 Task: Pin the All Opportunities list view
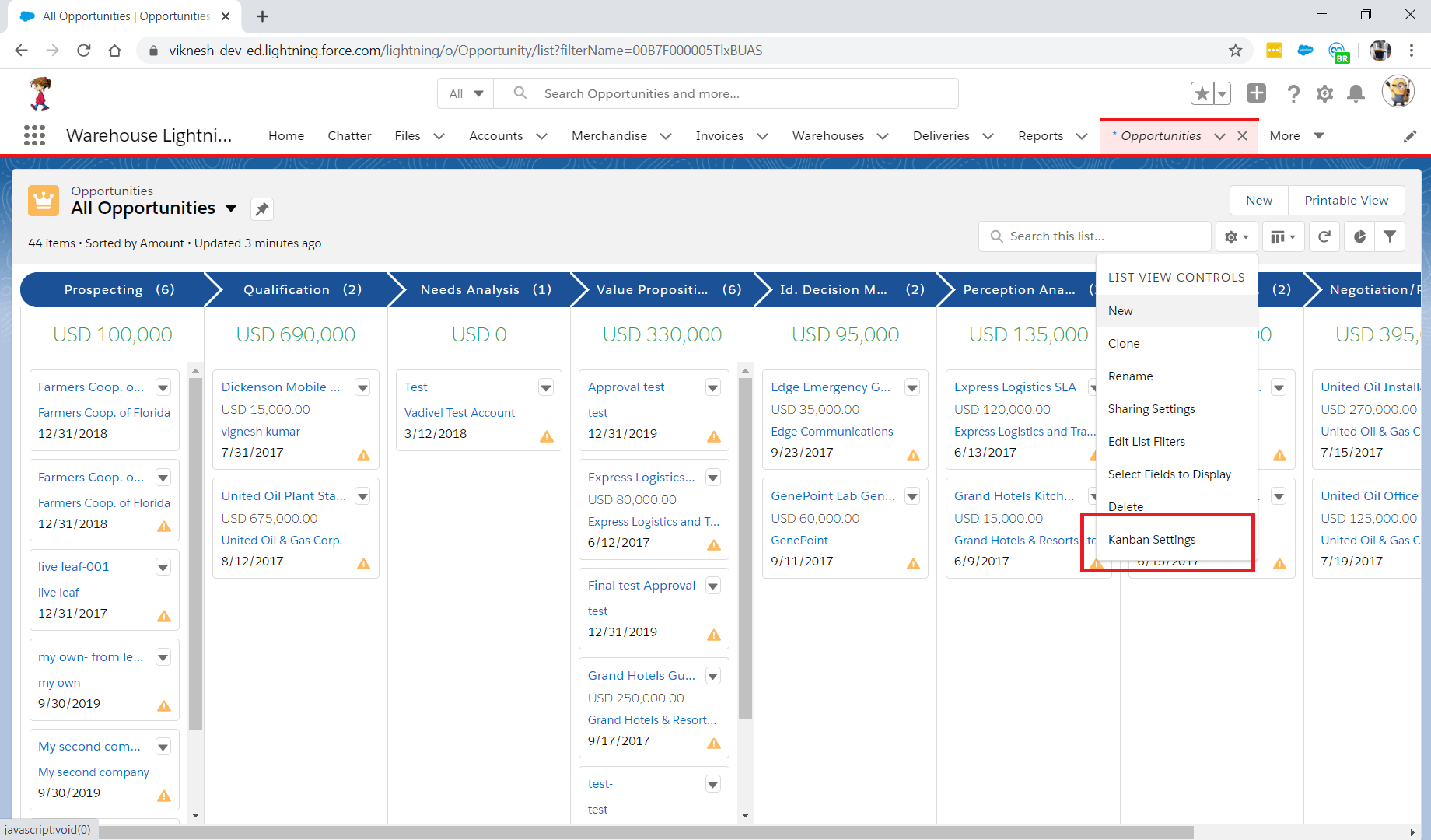click(261, 208)
